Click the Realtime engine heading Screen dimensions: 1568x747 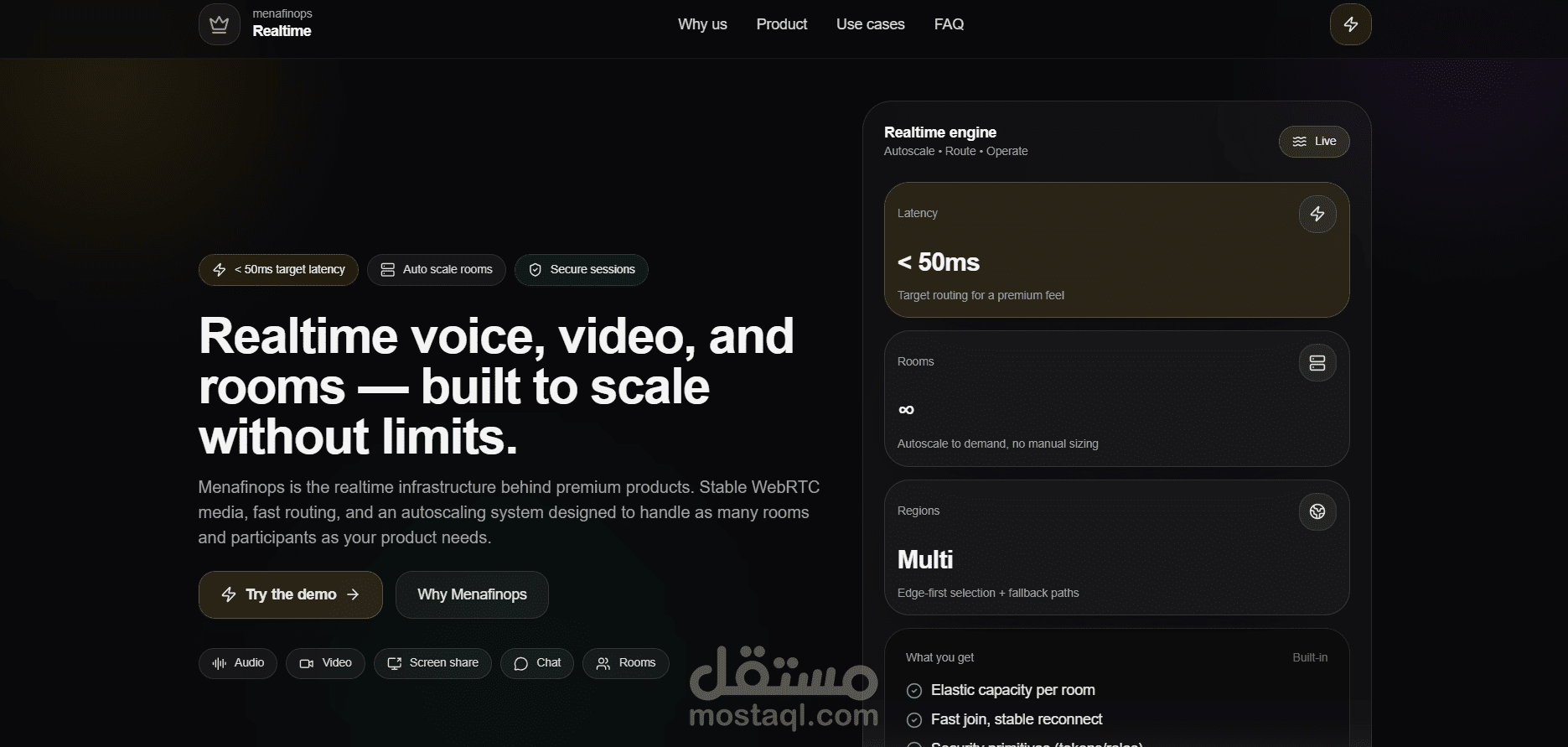[940, 132]
